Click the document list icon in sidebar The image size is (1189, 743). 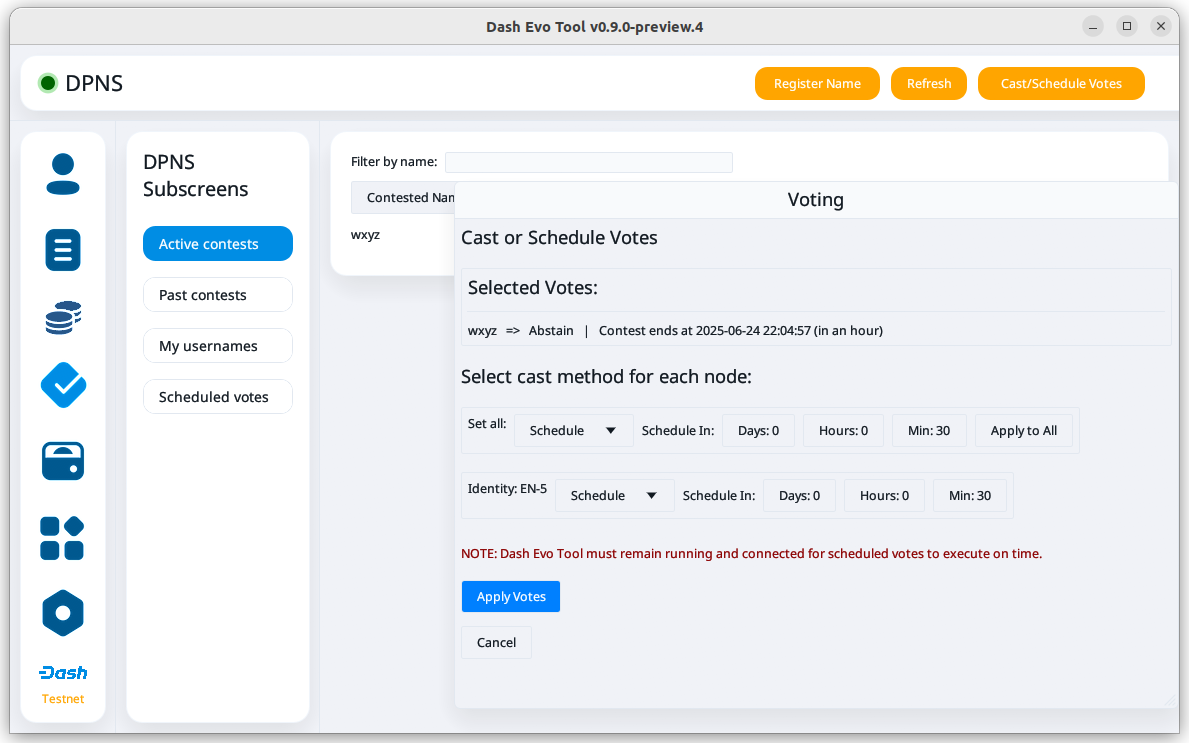click(x=63, y=249)
